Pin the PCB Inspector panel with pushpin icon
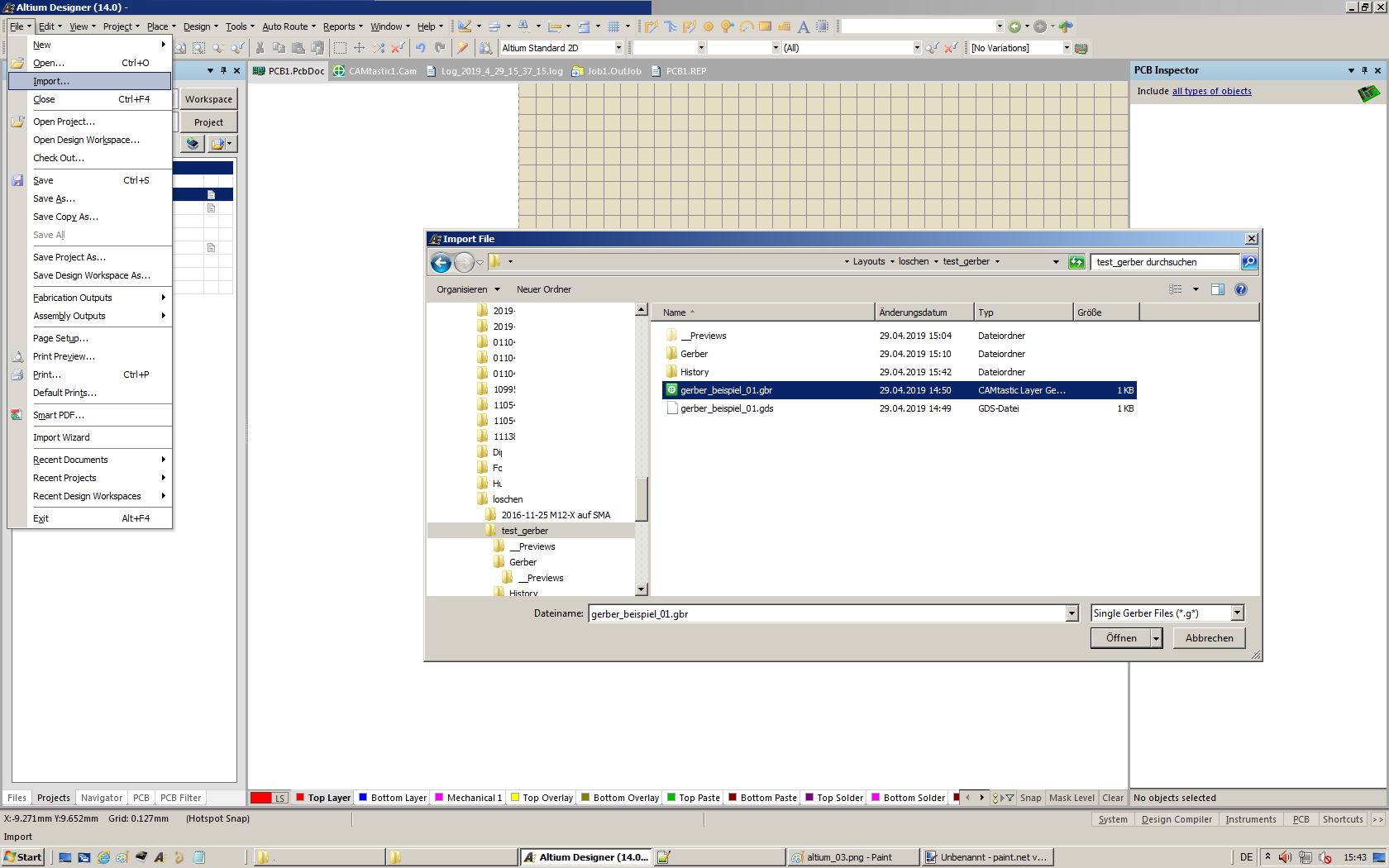Image resolution: width=1389 pixels, height=868 pixels. [1364, 70]
